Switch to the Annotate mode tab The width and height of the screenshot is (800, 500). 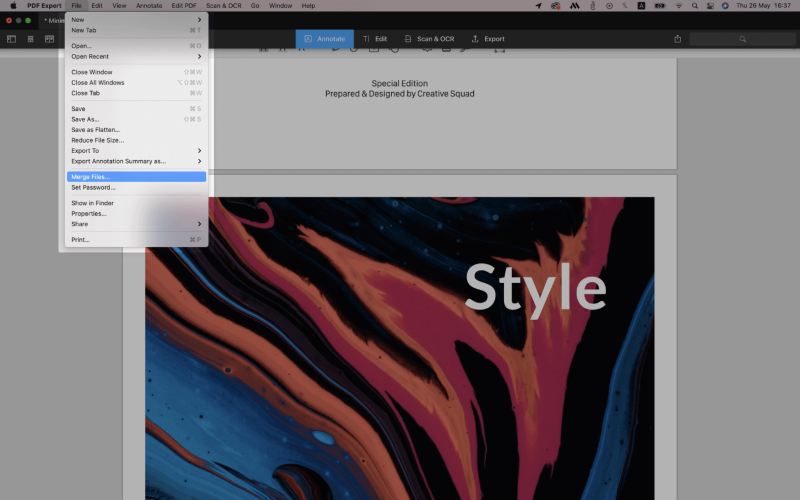point(324,39)
